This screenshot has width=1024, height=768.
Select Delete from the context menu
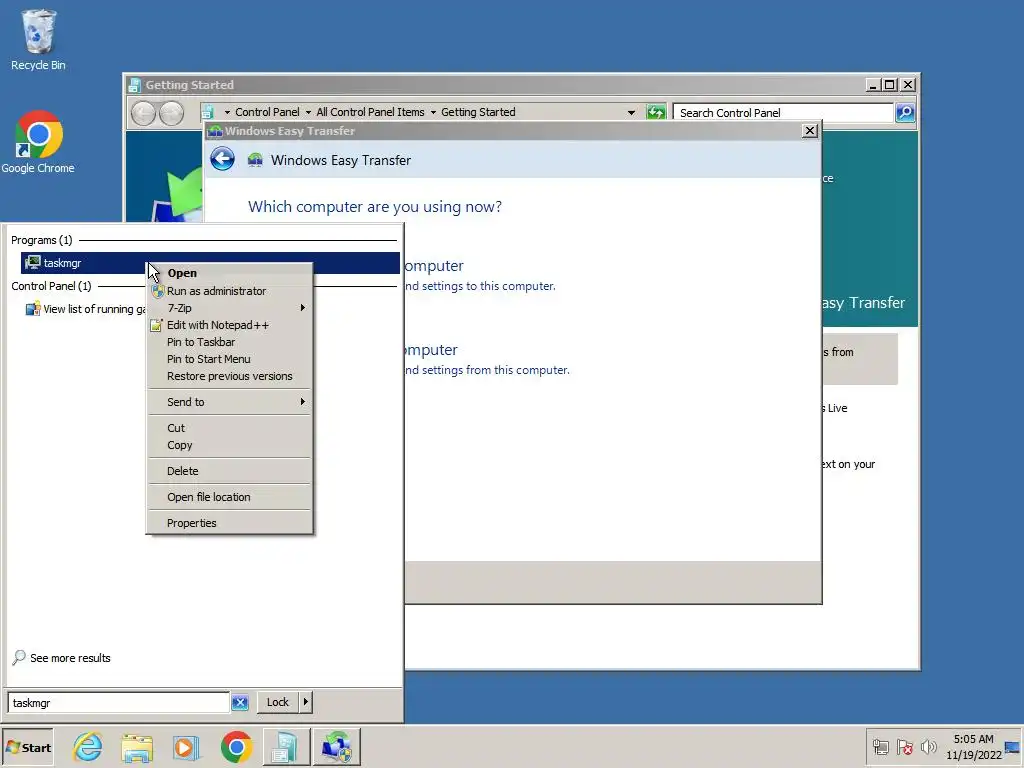click(229, 471)
